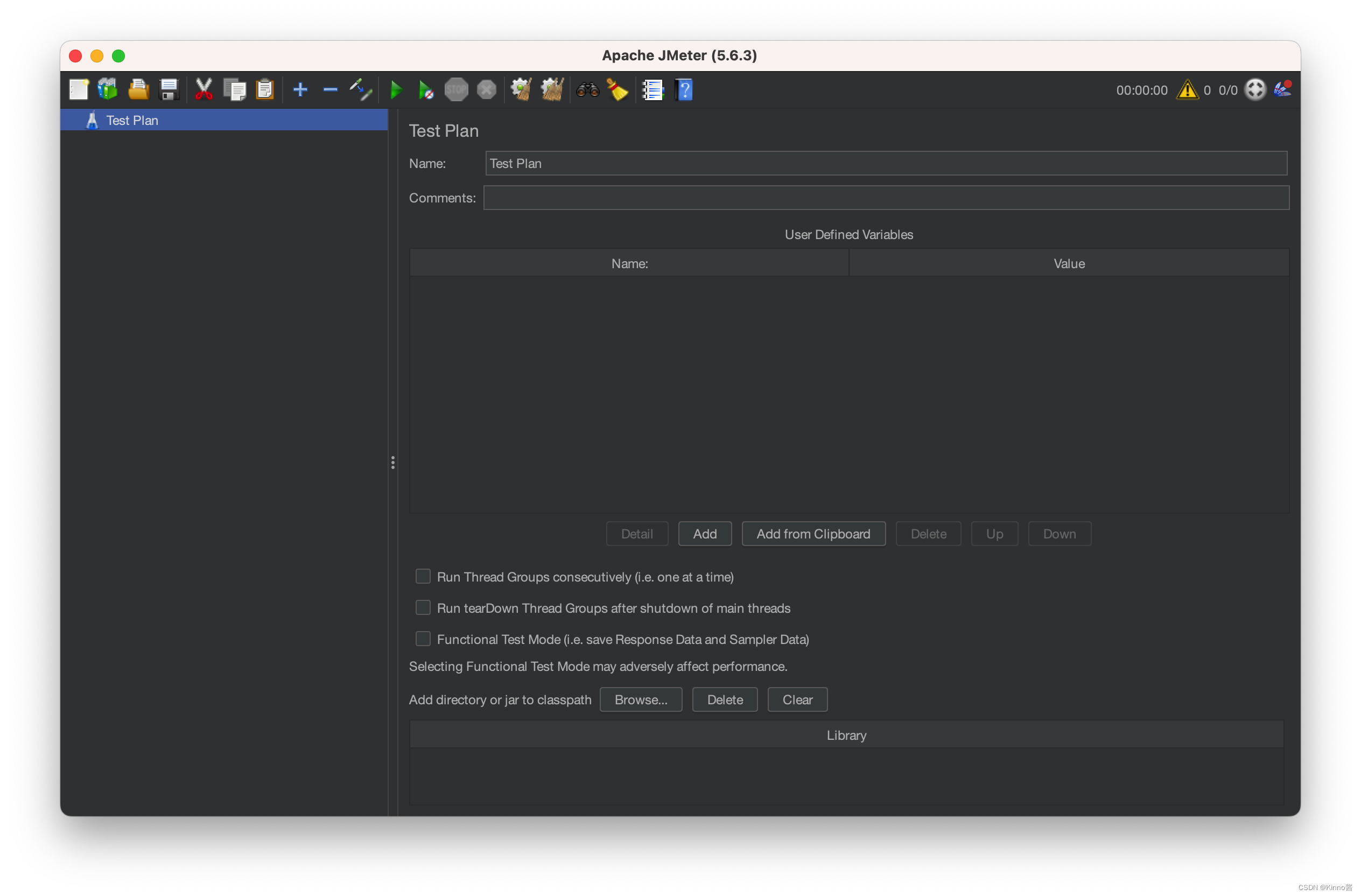1361x896 pixels.
Task: Toggle the Functional Test Mode checkbox
Action: 423,639
